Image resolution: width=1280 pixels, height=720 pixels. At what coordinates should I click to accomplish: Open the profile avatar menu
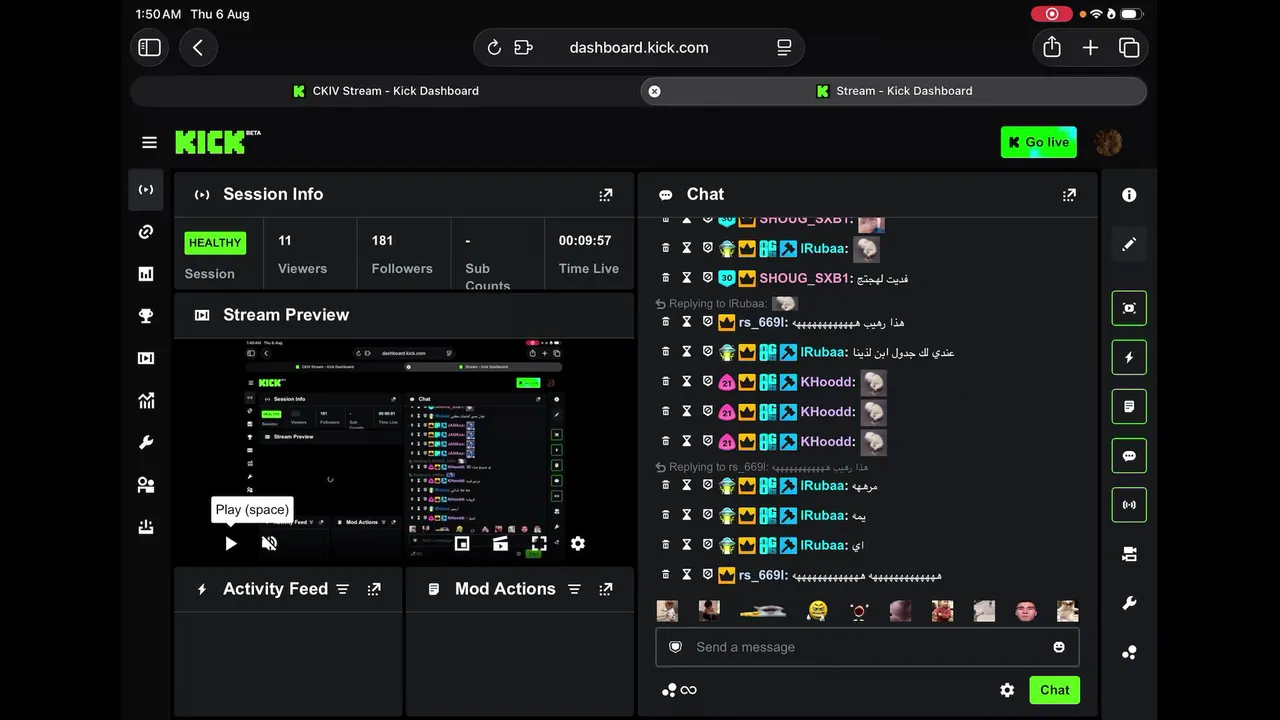pyautogui.click(x=1108, y=142)
